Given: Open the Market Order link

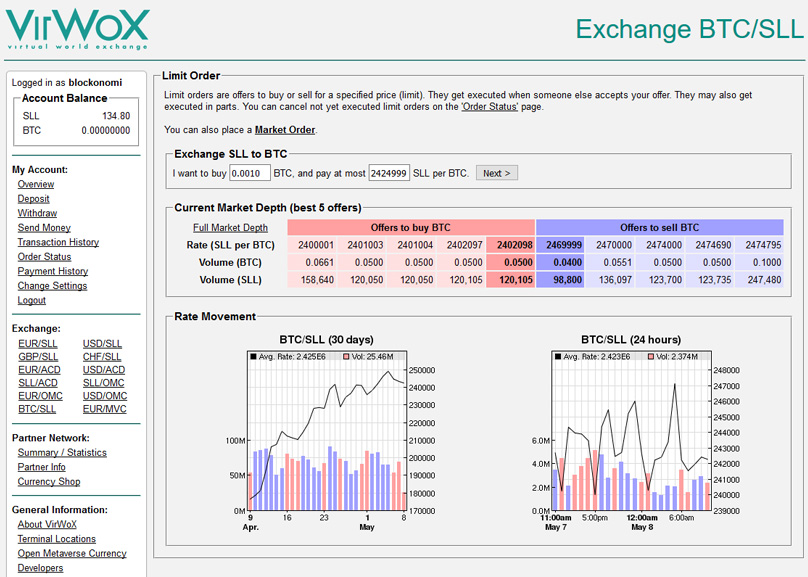Looking at the screenshot, I should coord(285,130).
